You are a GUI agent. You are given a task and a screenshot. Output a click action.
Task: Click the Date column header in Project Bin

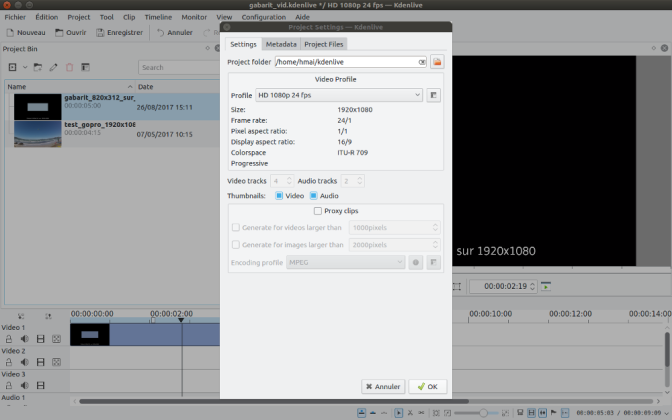click(x=177, y=87)
